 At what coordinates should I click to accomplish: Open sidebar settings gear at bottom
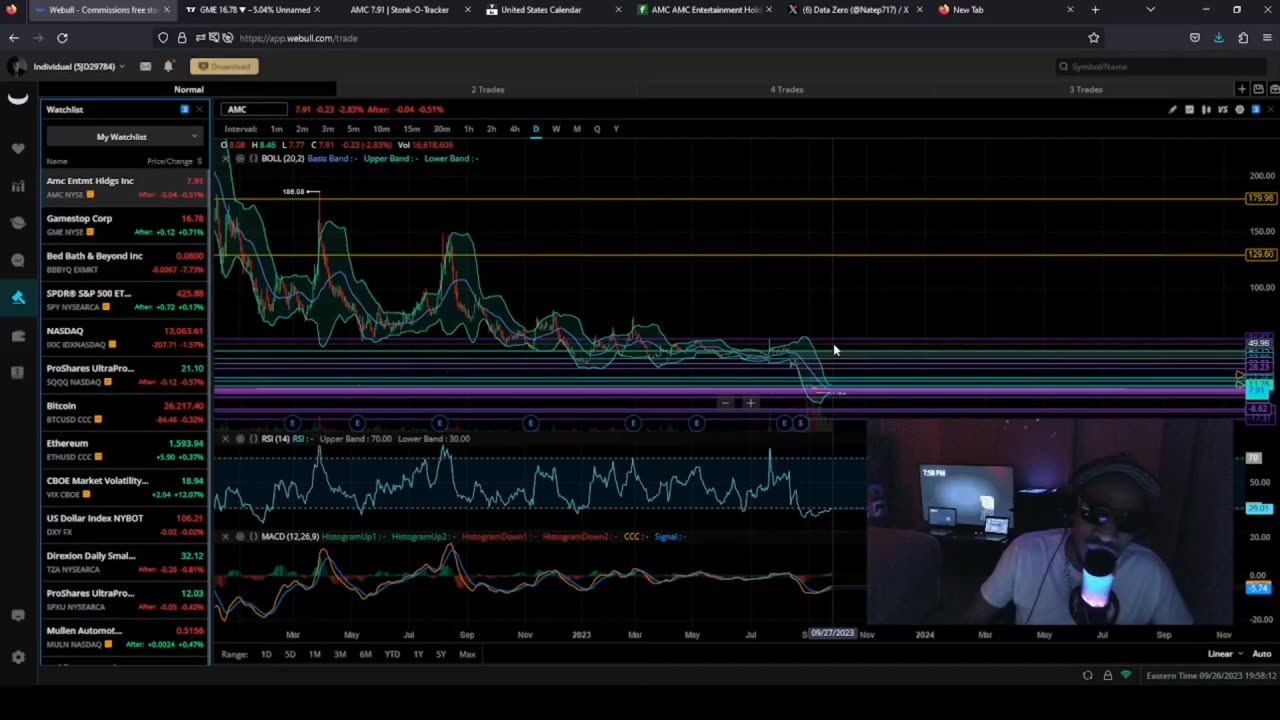(18, 657)
